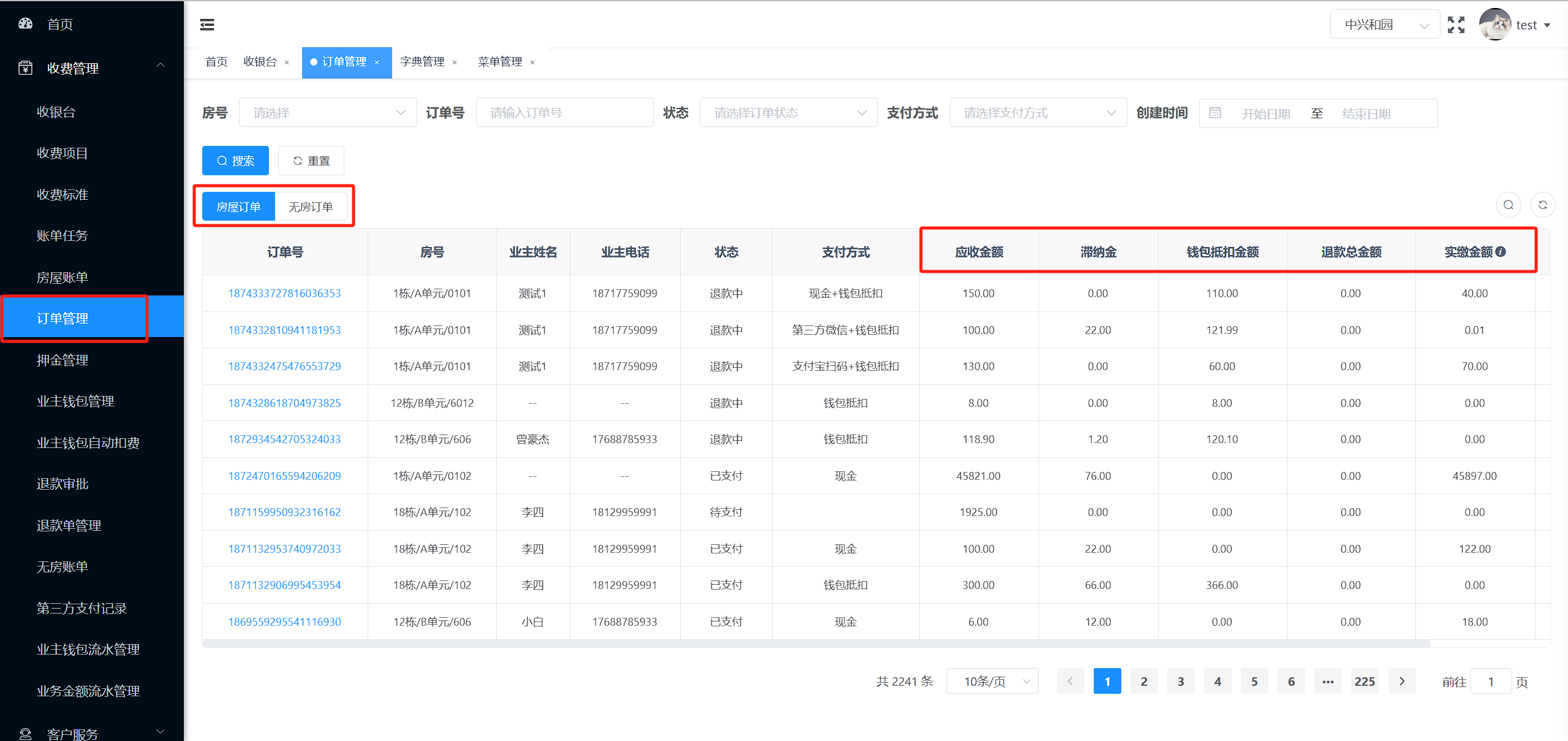This screenshot has width=1568, height=741.
Task: Close the 菜单管理 tab
Action: click(532, 63)
